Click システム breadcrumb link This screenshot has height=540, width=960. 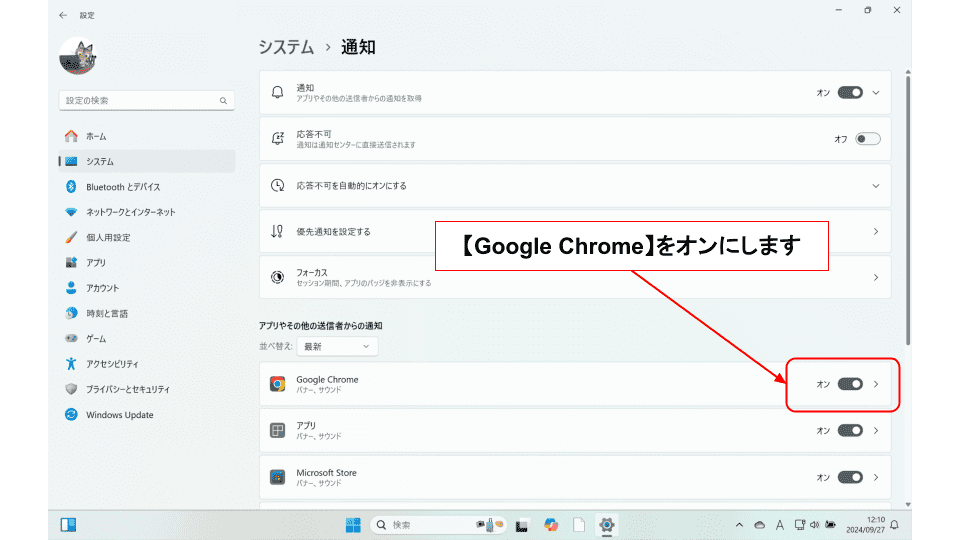click(x=285, y=47)
